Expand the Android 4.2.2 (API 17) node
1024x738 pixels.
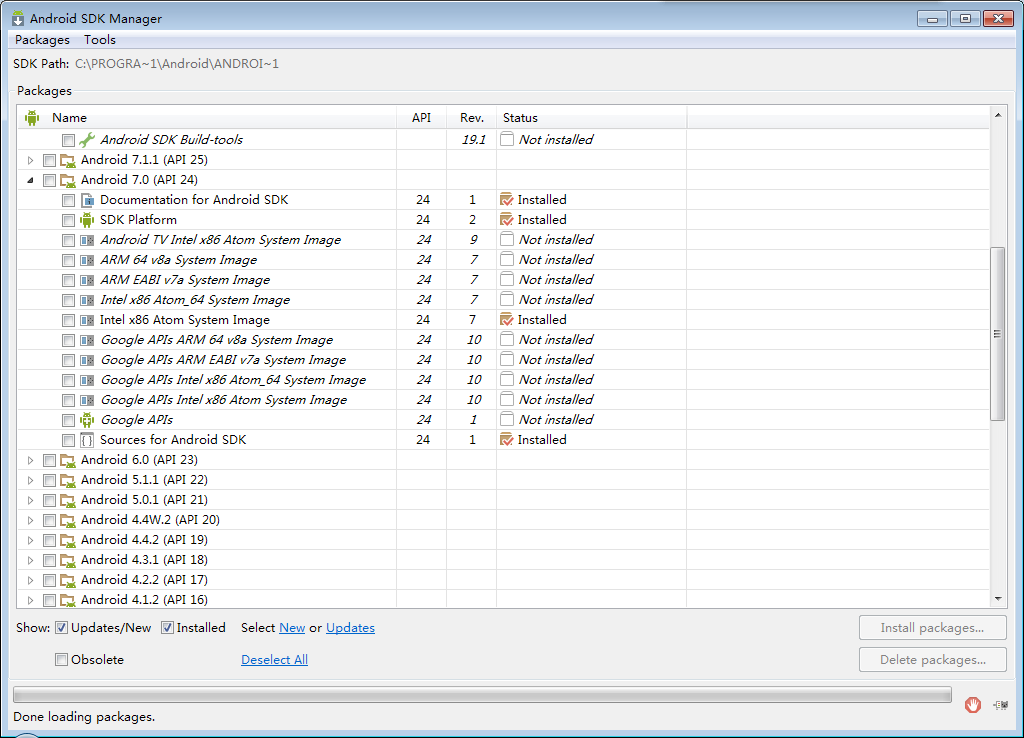click(x=30, y=580)
